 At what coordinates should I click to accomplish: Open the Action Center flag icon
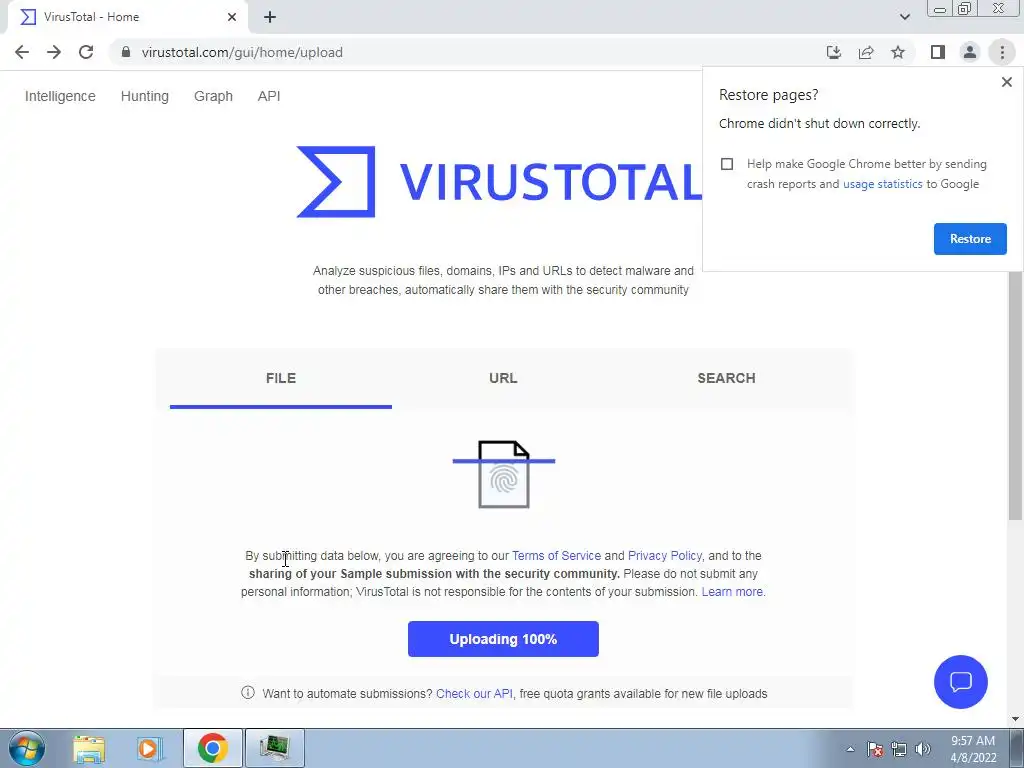(875, 749)
